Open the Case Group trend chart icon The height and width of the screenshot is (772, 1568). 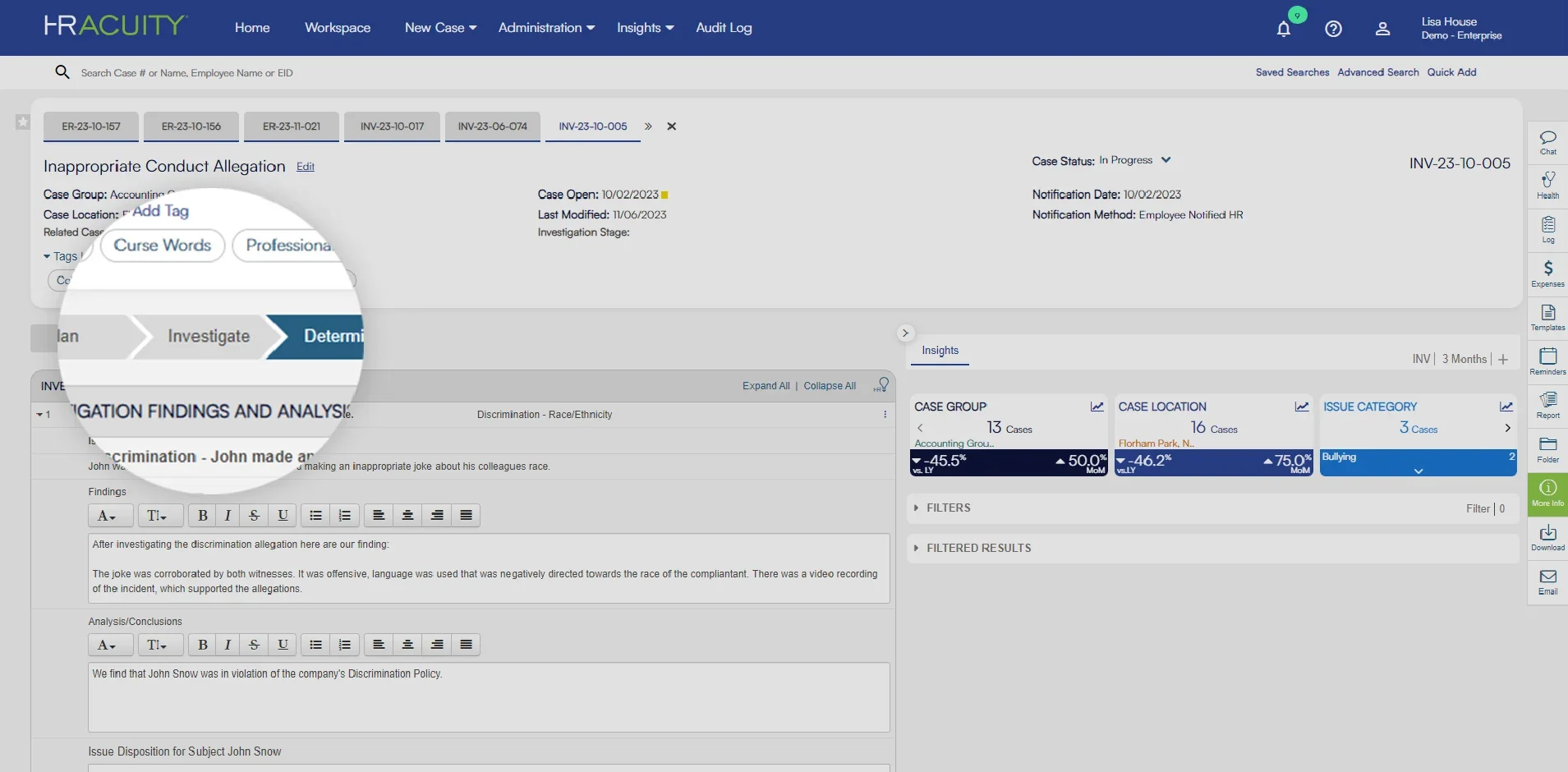point(1097,407)
